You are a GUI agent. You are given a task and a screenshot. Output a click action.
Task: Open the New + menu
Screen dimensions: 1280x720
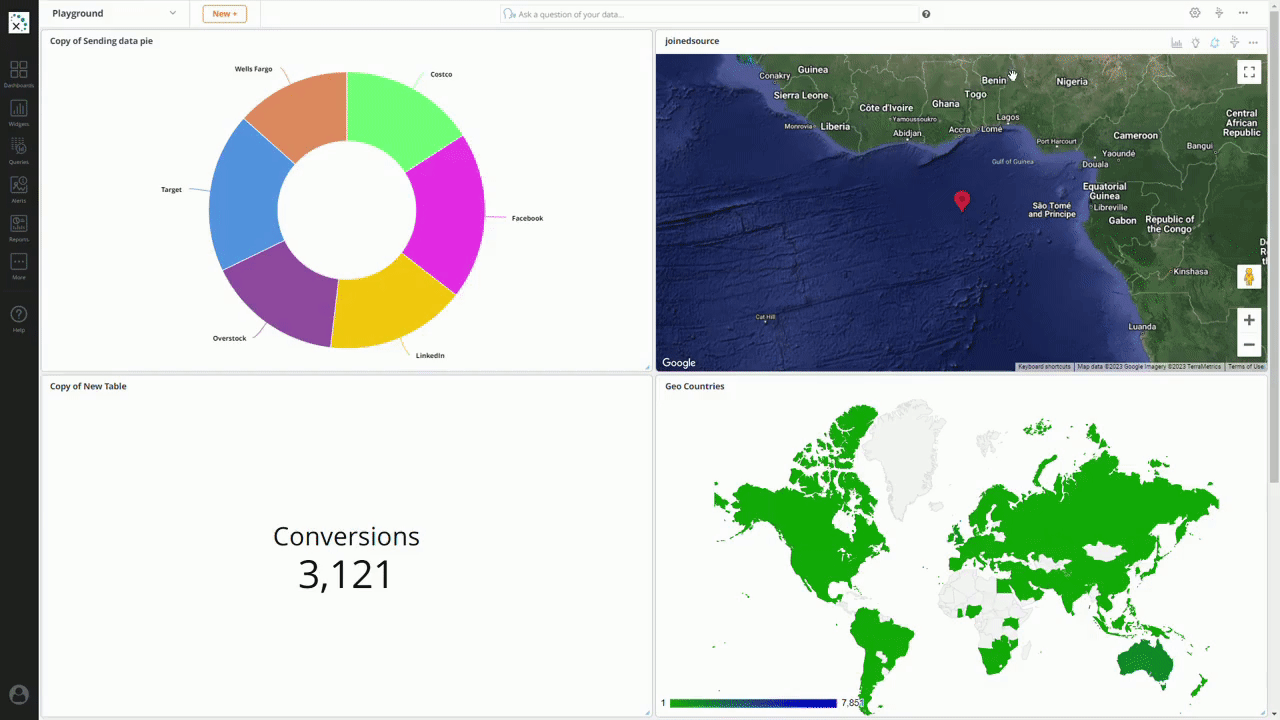224,14
